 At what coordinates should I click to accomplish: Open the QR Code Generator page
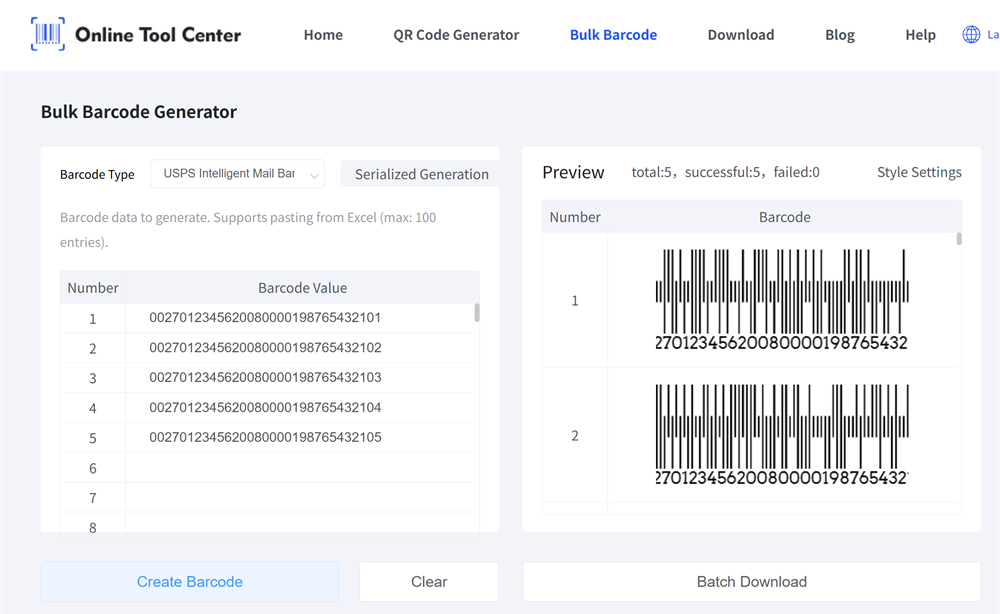[x=456, y=34]
